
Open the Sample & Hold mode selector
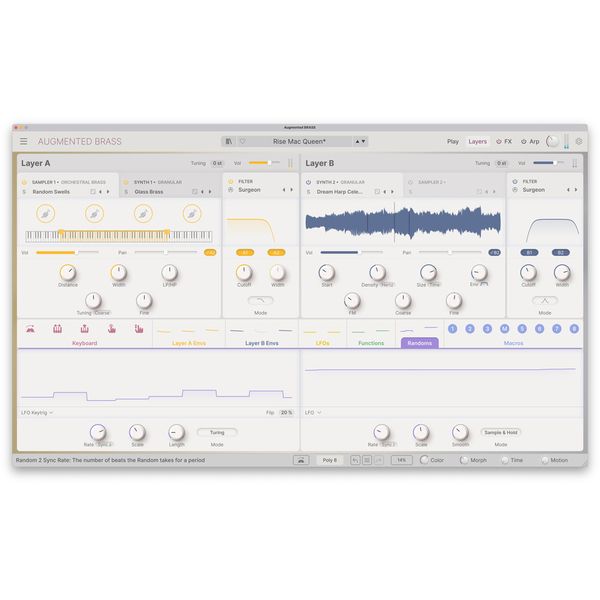coord(501,432)
